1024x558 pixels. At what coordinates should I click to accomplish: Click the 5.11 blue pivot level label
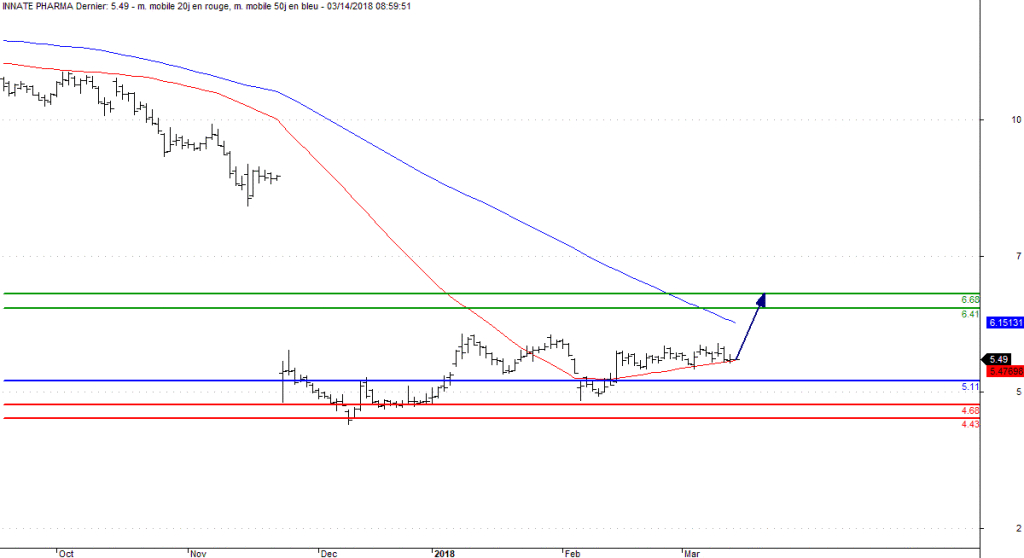969,386
